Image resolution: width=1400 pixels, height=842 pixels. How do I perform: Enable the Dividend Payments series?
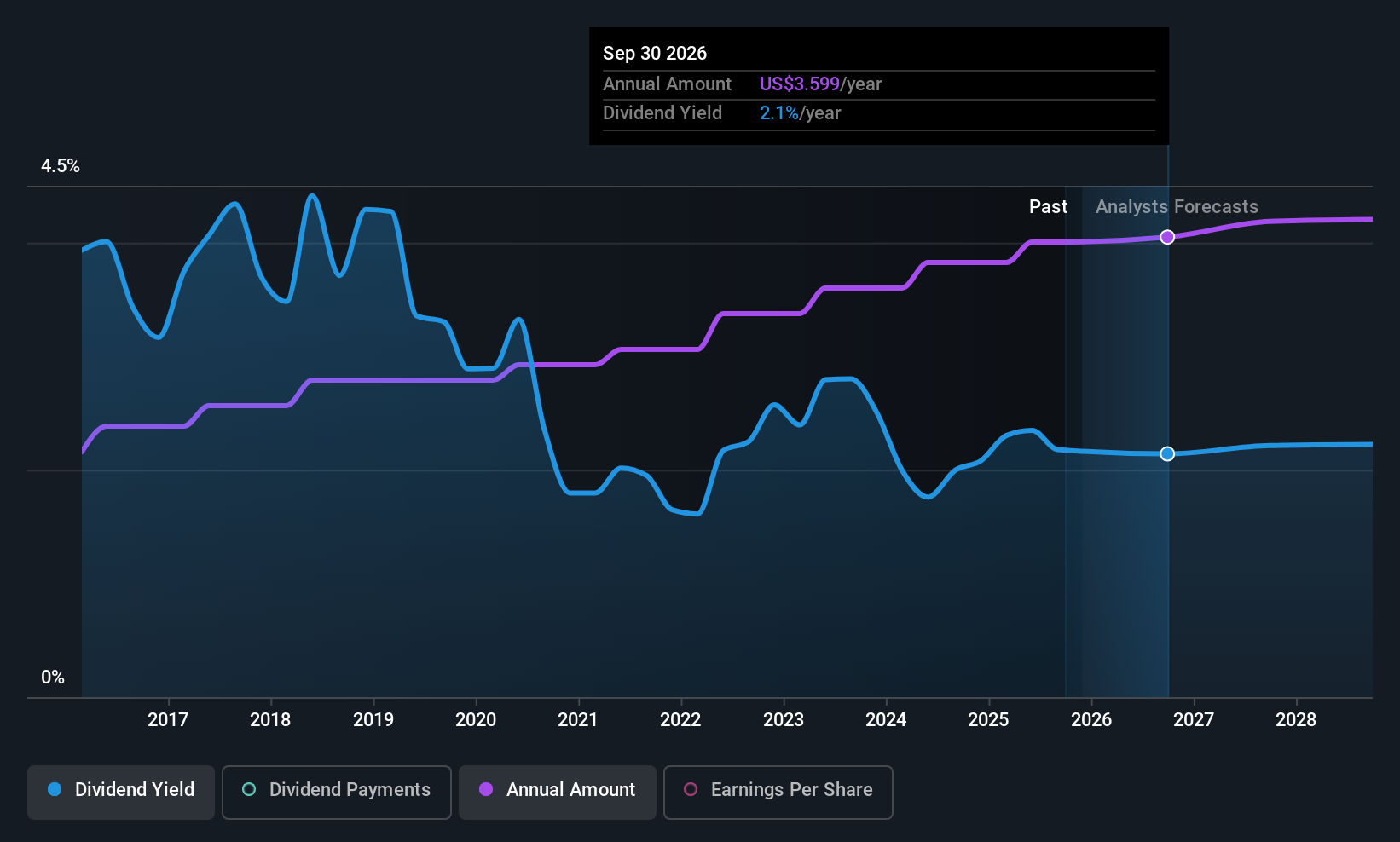click(337, 792)
